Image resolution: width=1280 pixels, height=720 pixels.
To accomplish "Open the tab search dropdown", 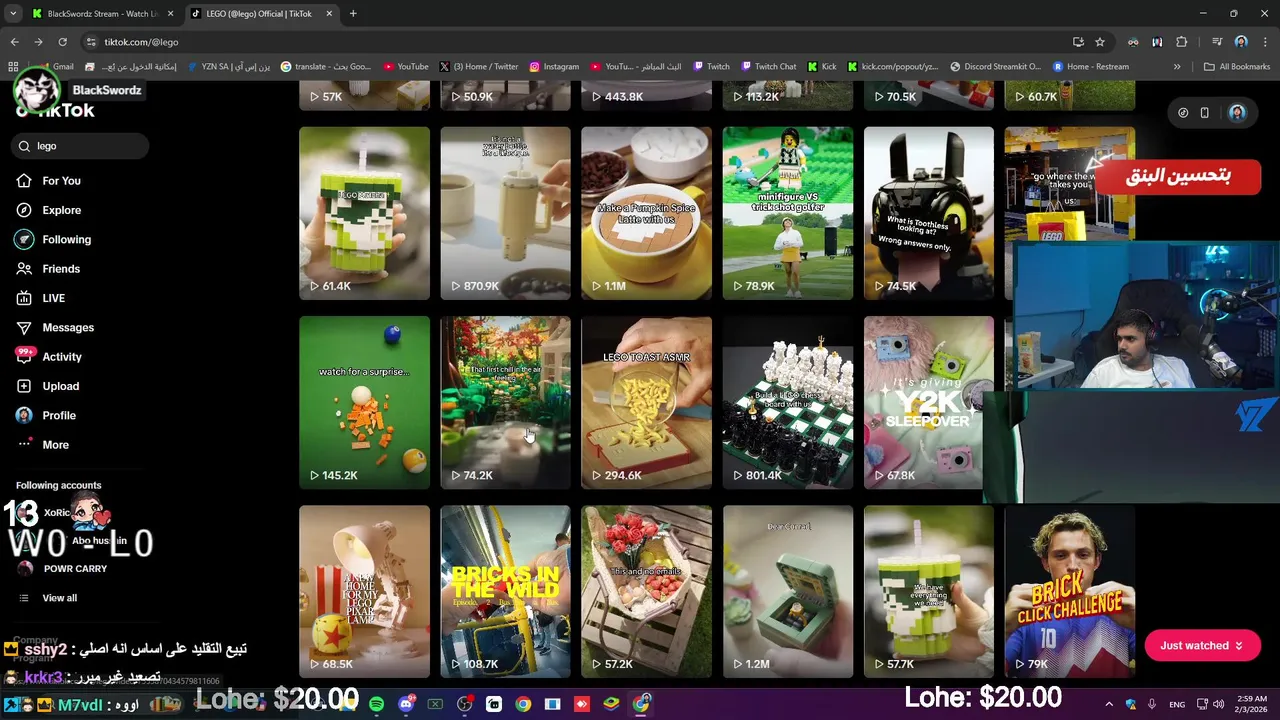I will point(13,14).
